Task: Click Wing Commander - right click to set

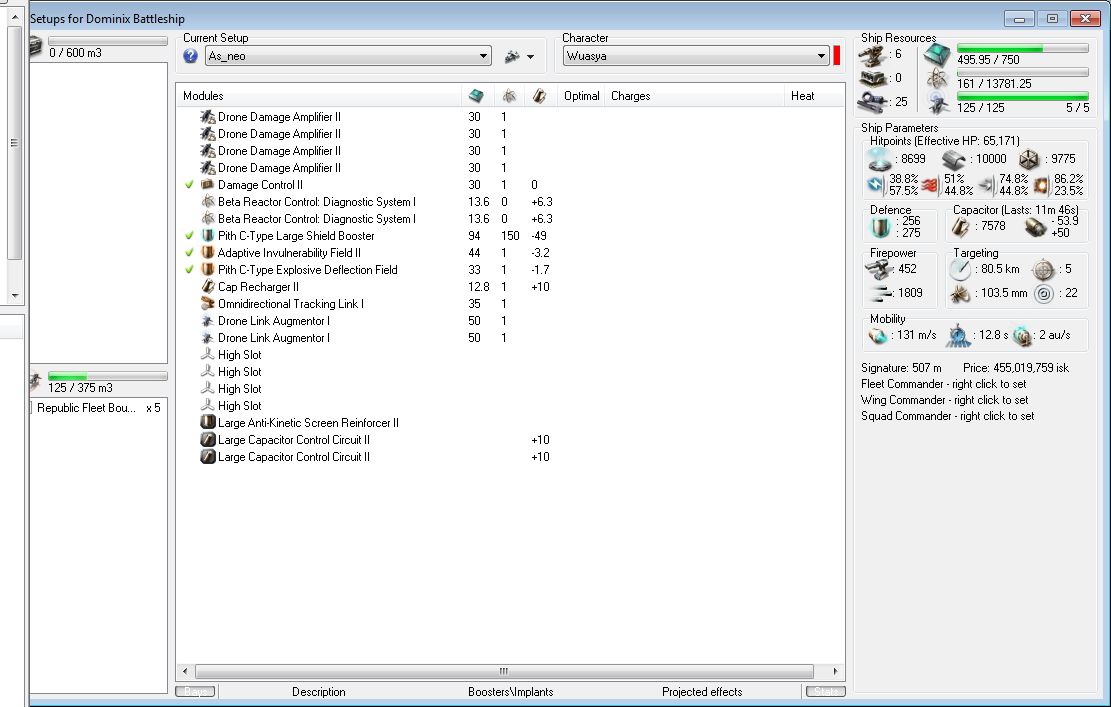Action: pos(944,400)
